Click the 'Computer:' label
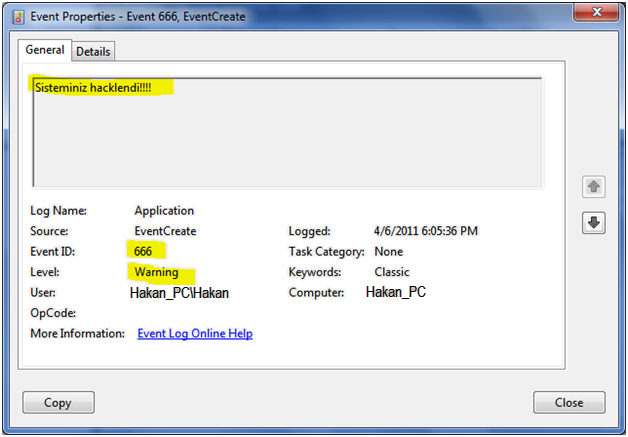 316,293
